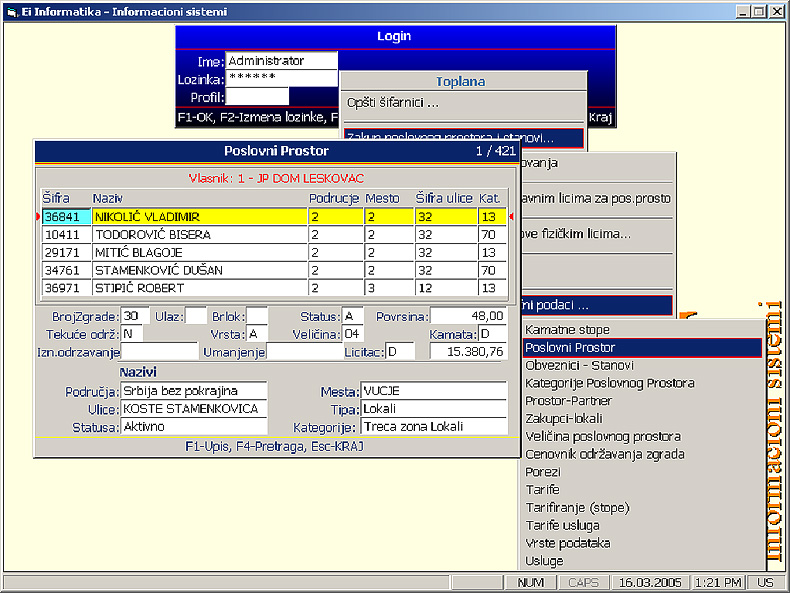
Task: Click the Vrsta podataka menu entry
Action: point(567,543)
